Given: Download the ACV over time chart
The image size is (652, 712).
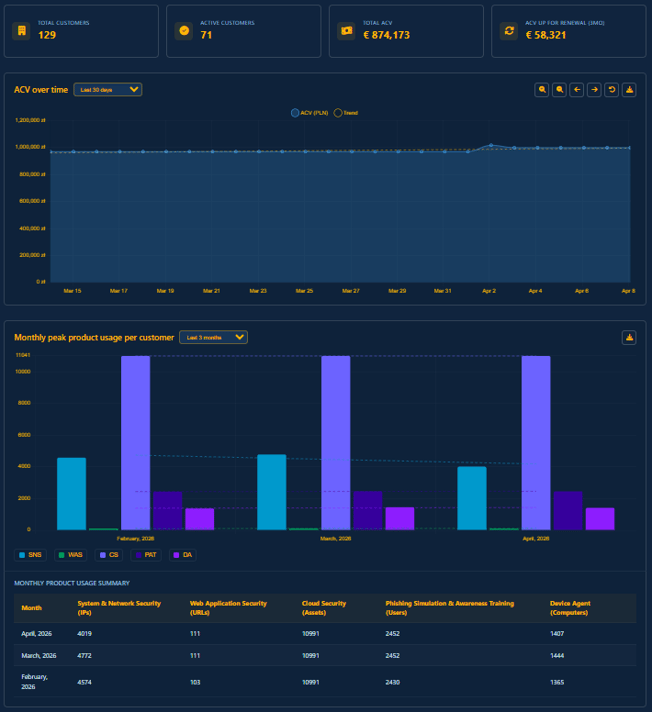Looking at the screenshot, I should [629, 90].
